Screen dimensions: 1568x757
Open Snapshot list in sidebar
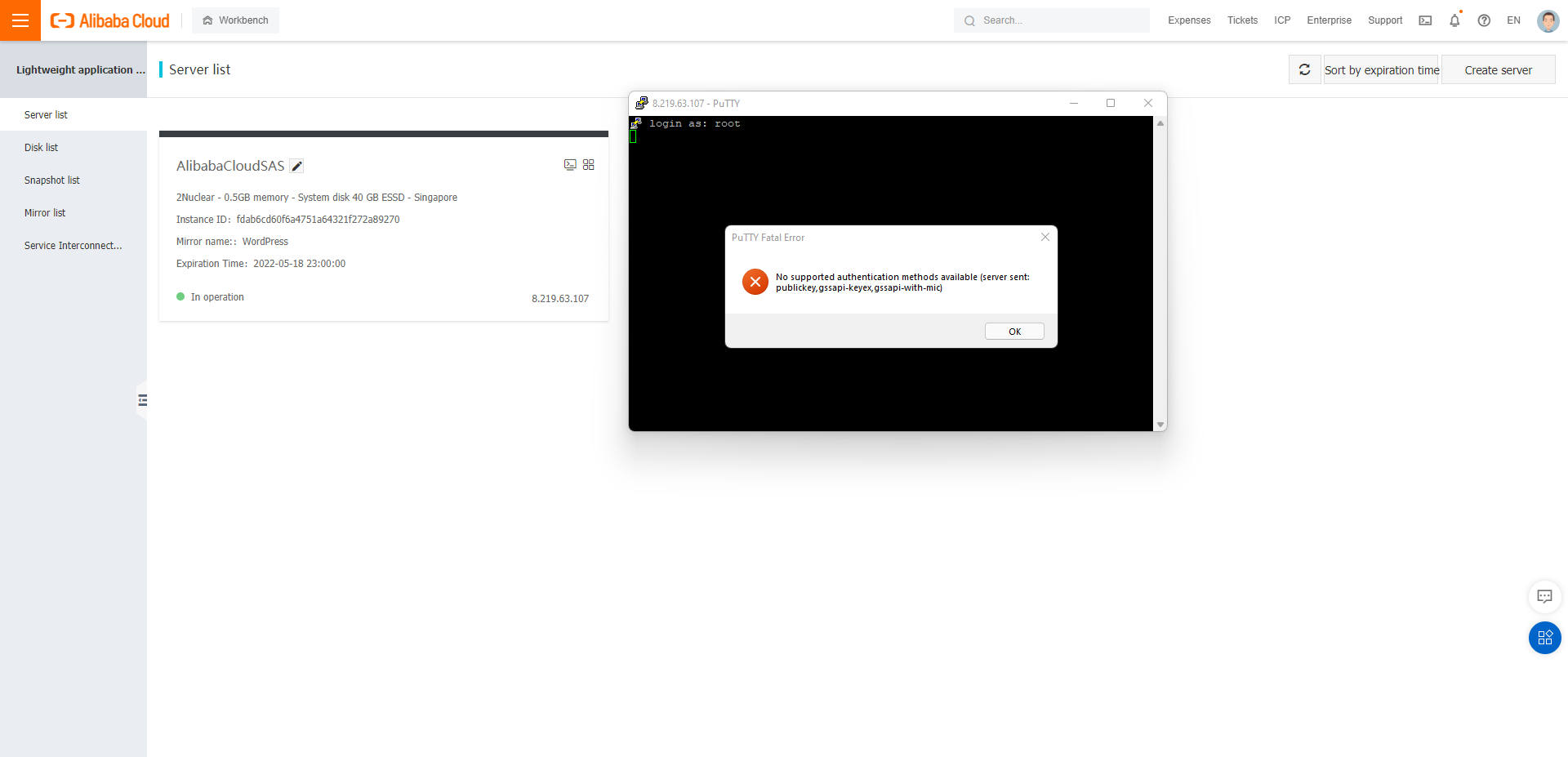[73, 180]
